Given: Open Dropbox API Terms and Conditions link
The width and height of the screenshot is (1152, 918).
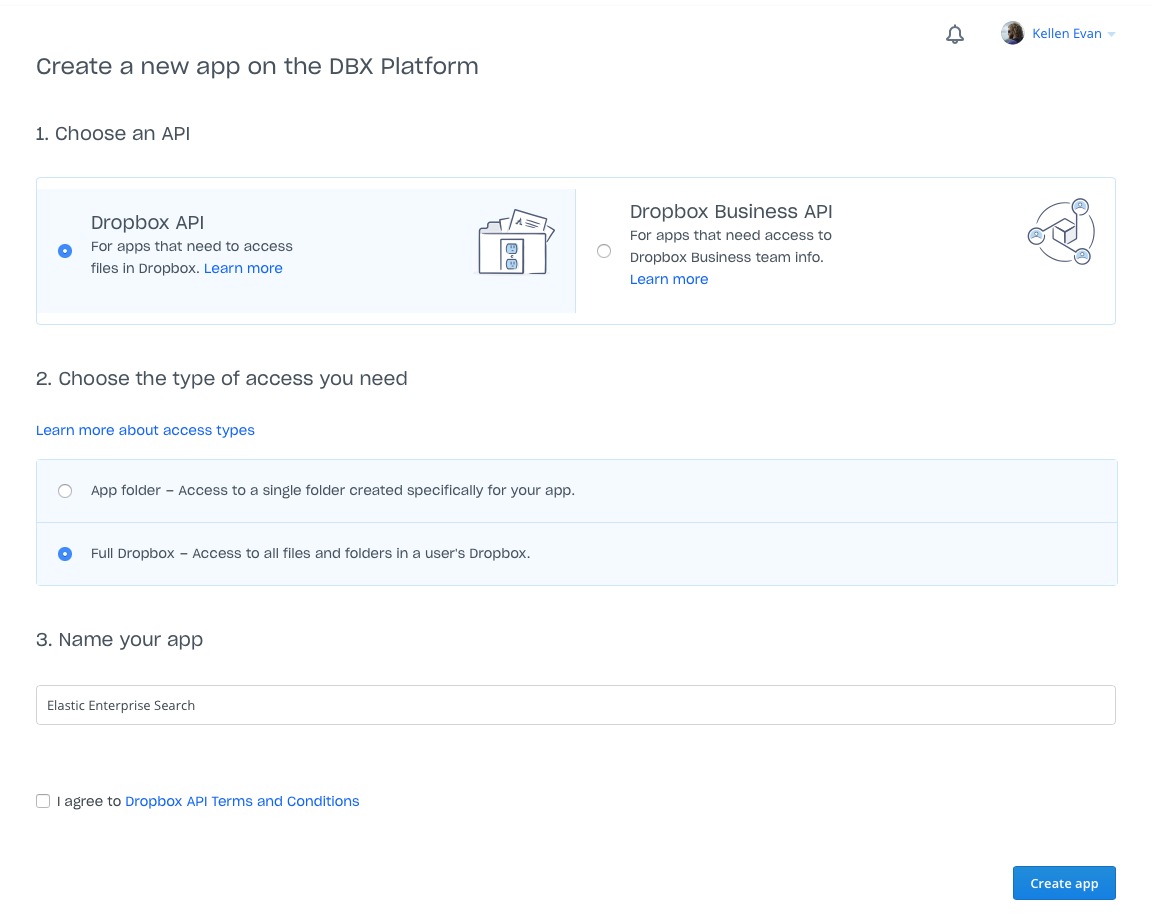Looking at the screenshot, I should [x=242, y=801].
